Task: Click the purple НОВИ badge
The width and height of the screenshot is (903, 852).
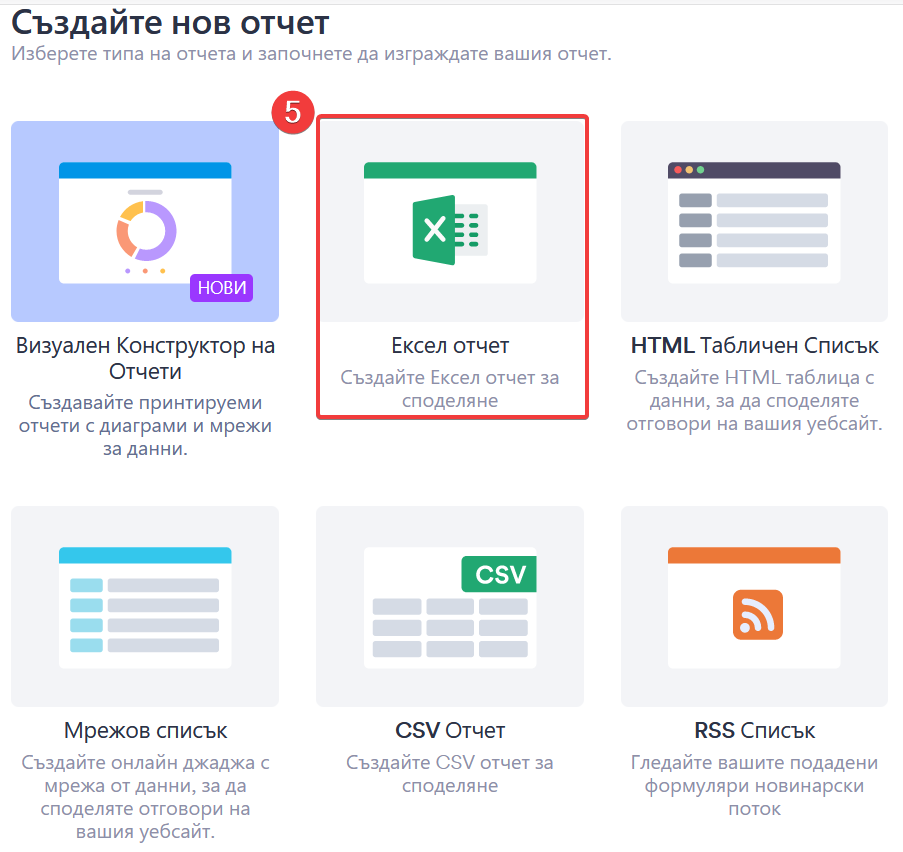Action: [x=222, y=287]
